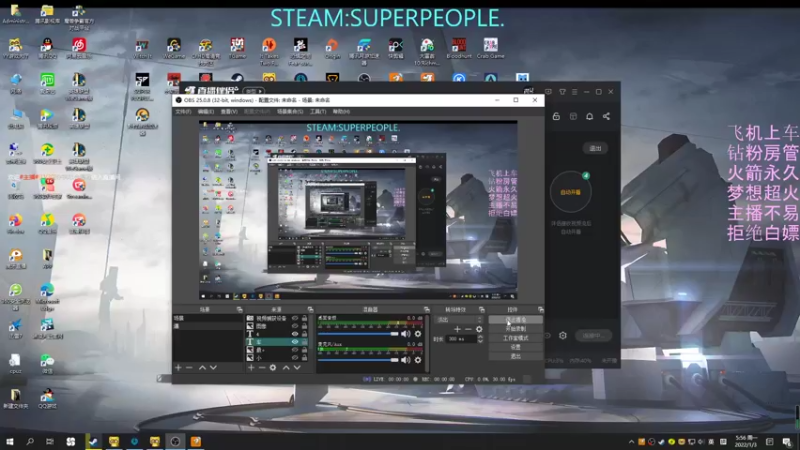Open desktop audio settings gear in mixer

click(x=418, y=334)
